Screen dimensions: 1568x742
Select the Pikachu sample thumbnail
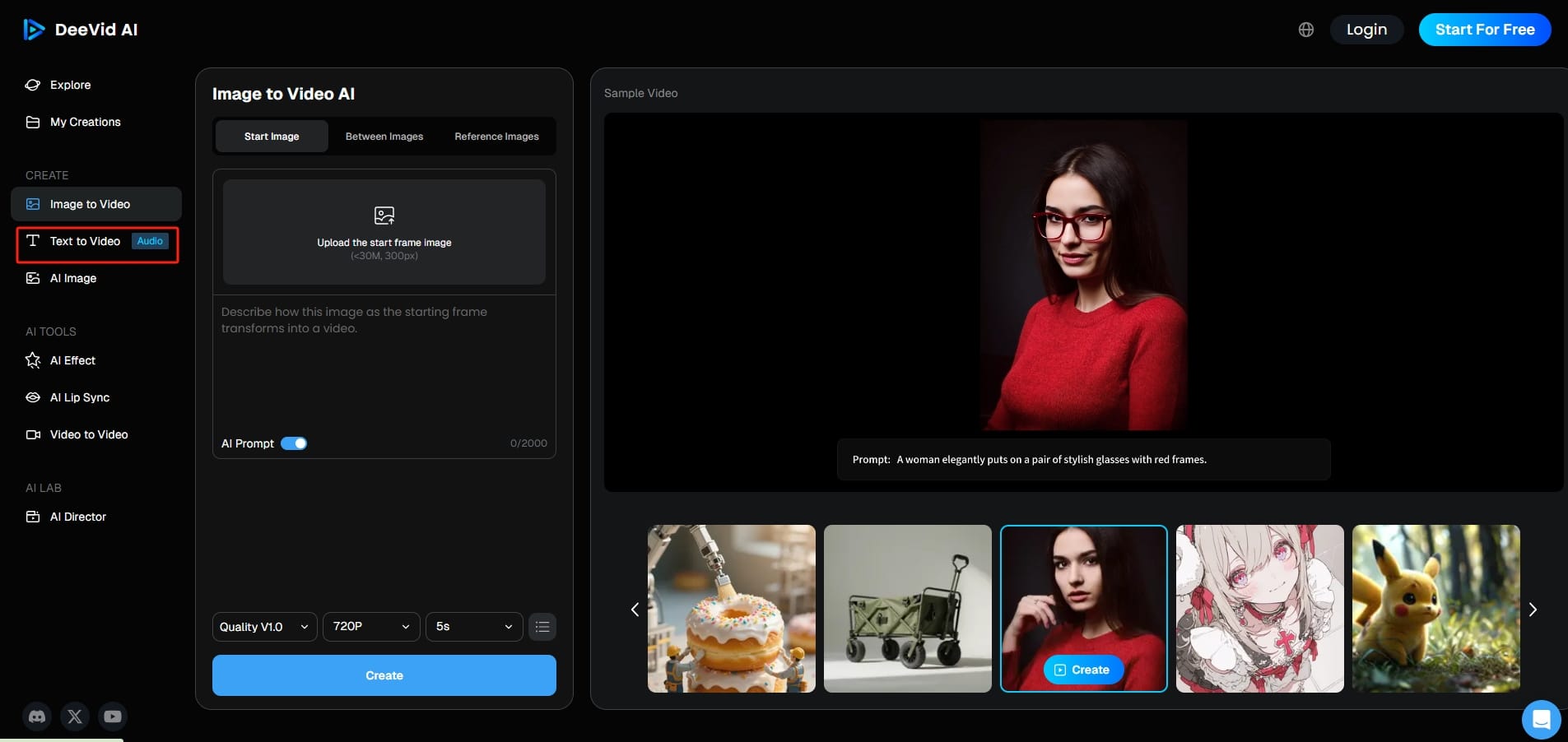click(x=1436, y=609)
